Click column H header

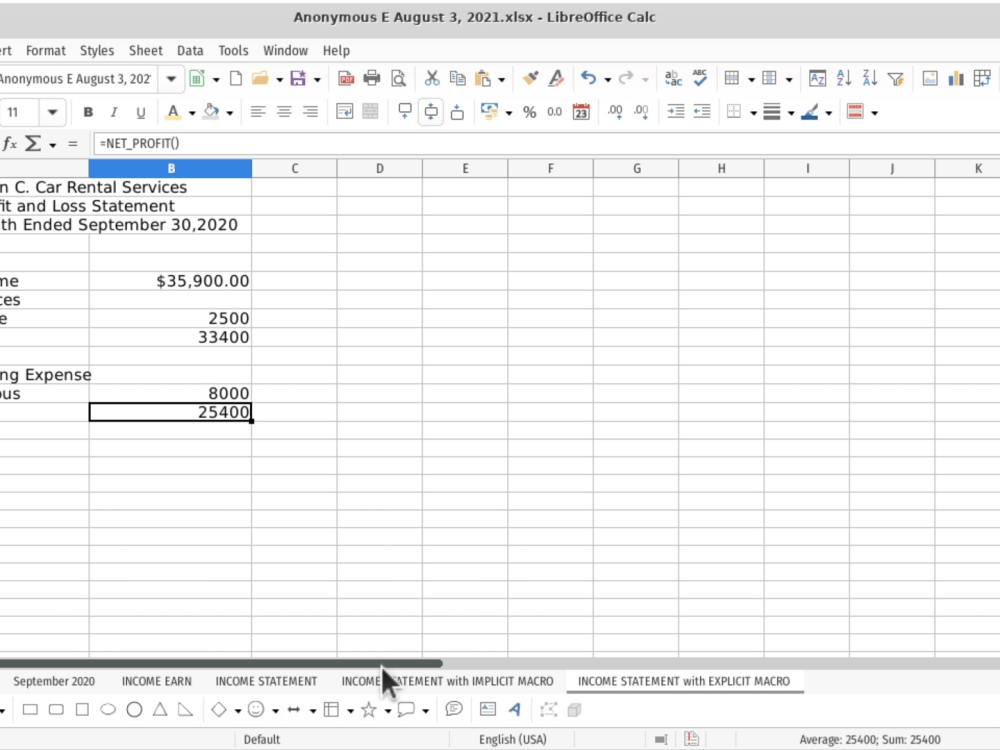[x=721, y=168]
